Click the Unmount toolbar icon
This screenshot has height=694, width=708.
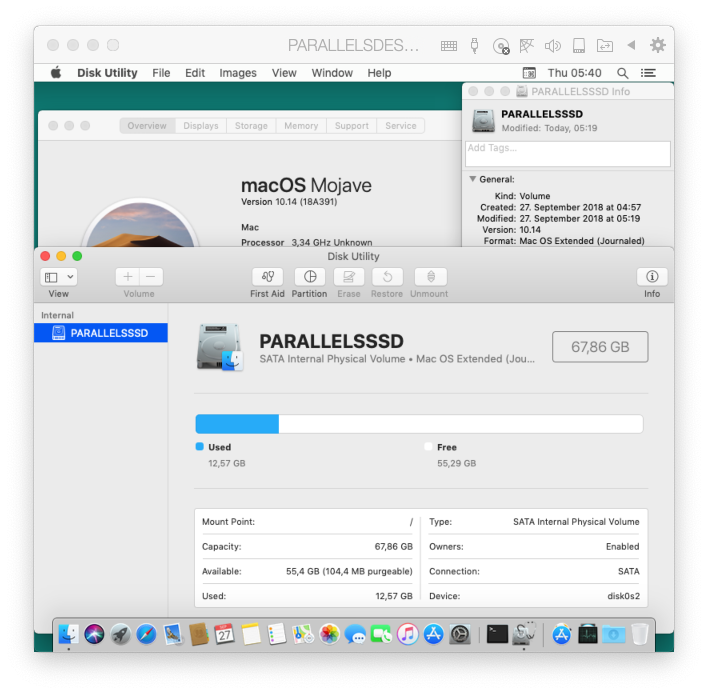(x=431, y=277)
